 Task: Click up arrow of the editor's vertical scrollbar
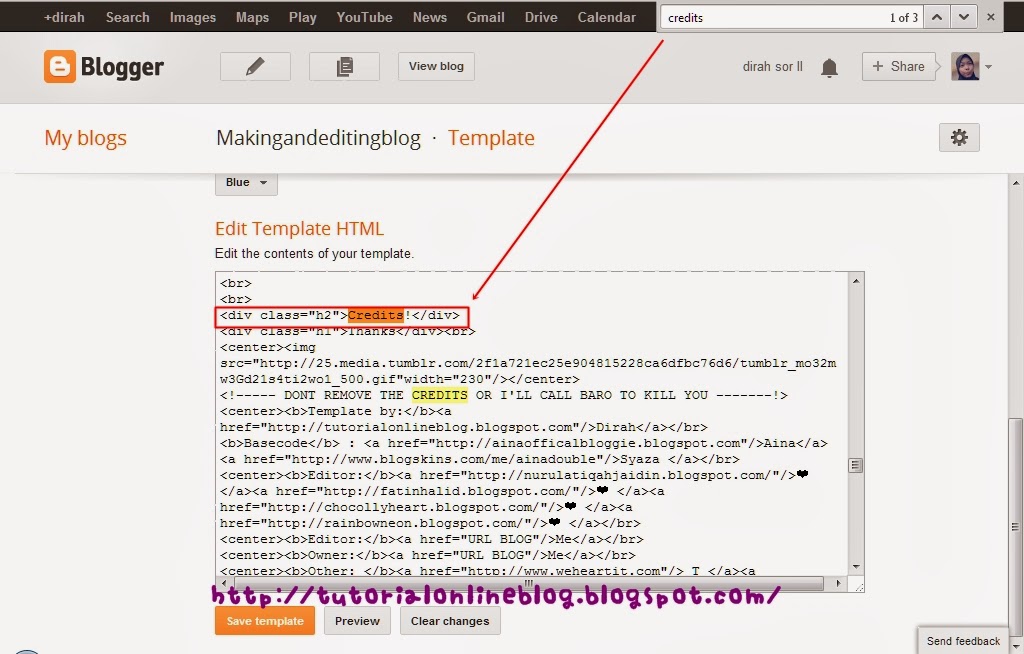click(856, 281)
